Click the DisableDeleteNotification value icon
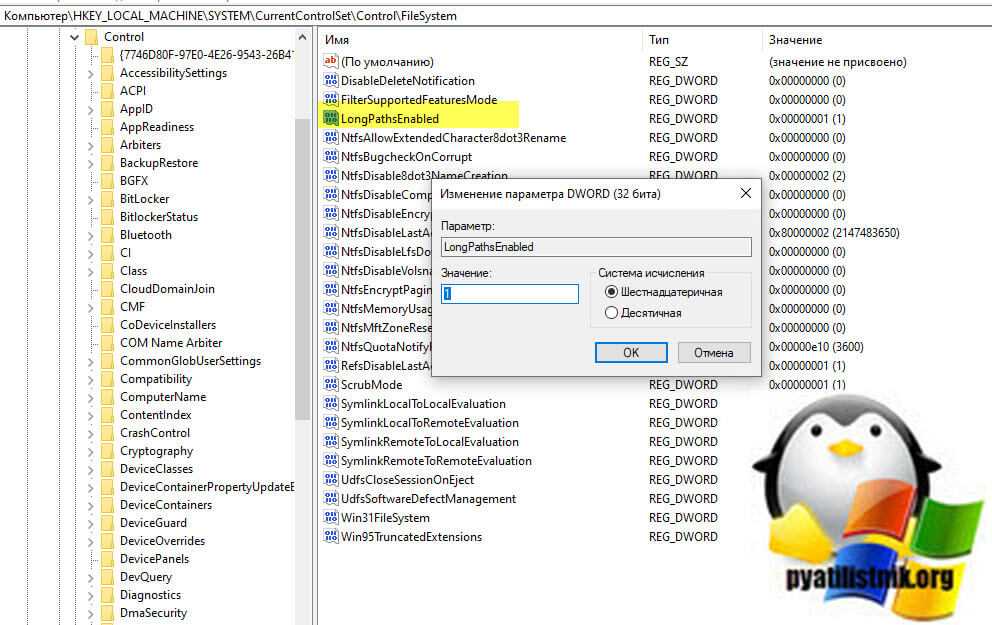The height and width of the screenshot is (625, 992). (331, 81)
